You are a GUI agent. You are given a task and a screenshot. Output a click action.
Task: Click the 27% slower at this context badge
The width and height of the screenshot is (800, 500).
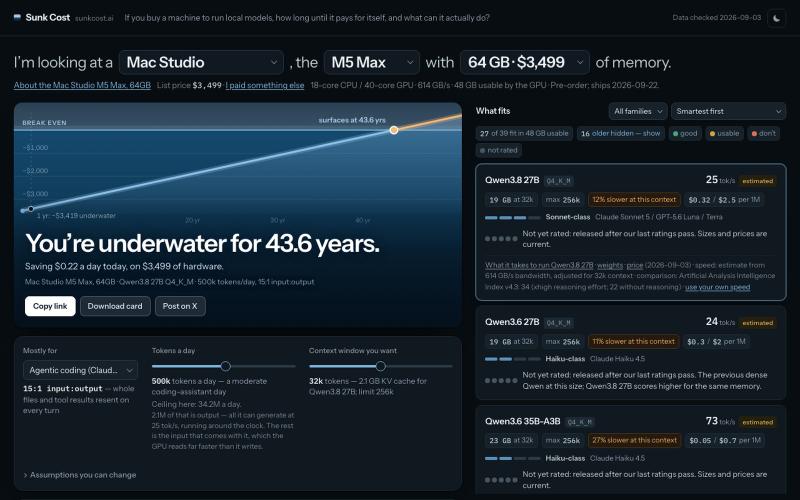tap(634, 440)
